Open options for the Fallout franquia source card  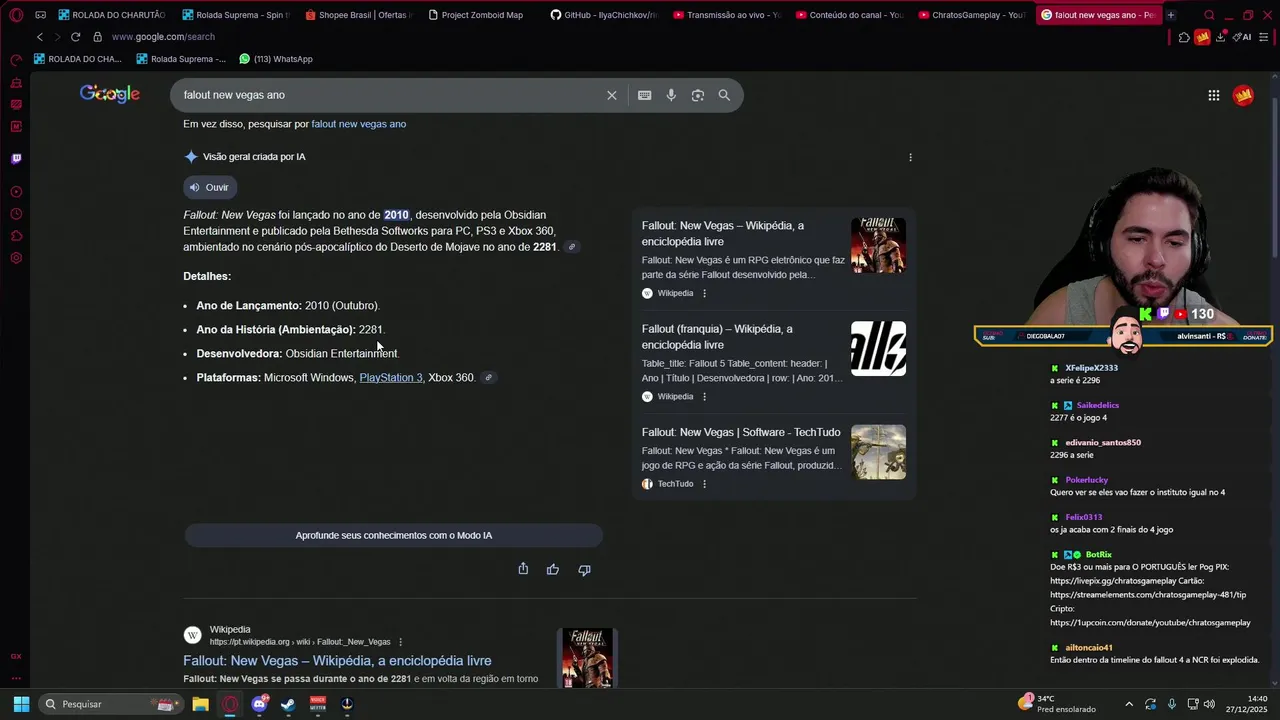pos(704,396)
